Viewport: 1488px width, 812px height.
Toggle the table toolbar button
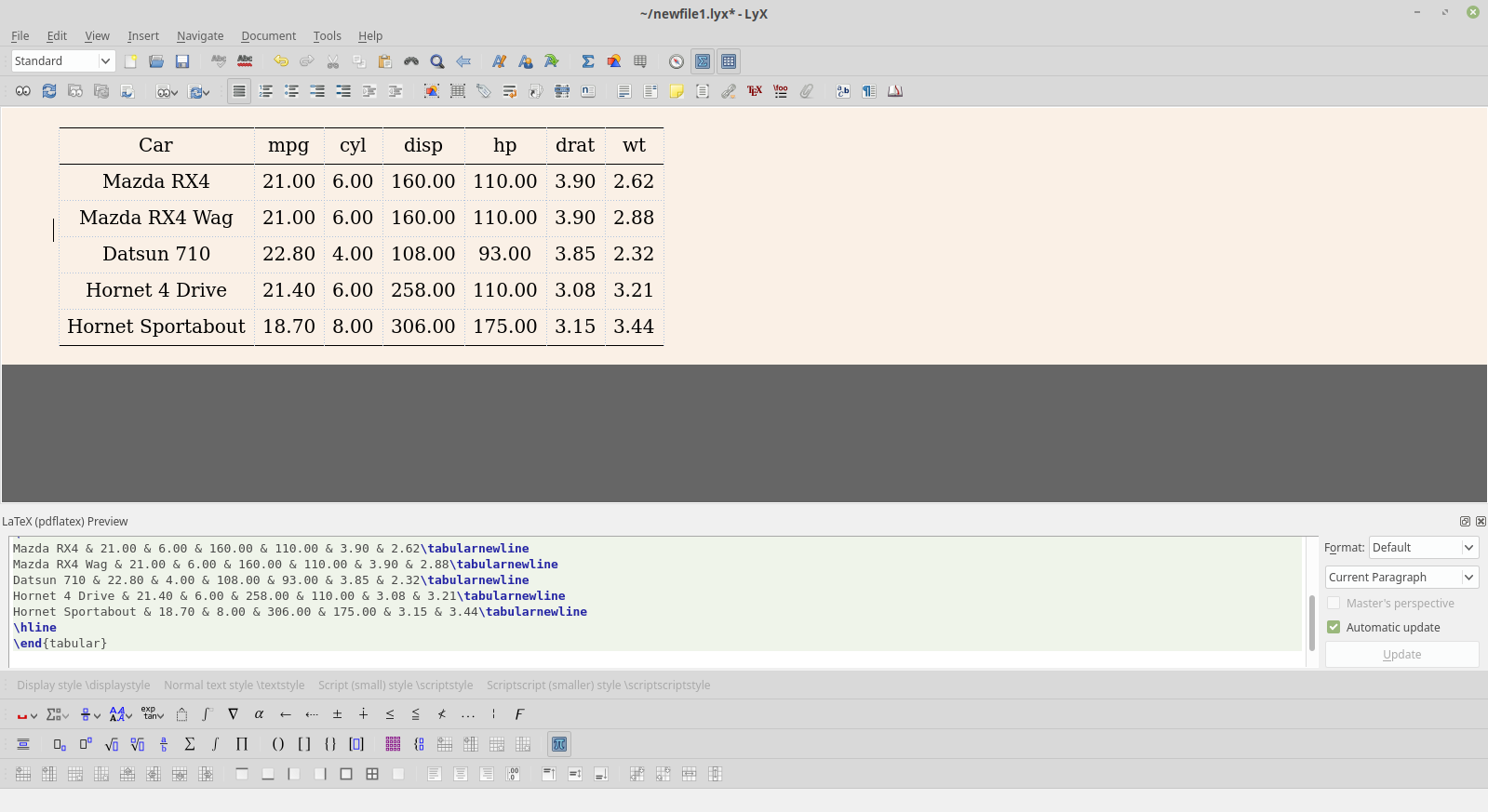click(729, 61)
